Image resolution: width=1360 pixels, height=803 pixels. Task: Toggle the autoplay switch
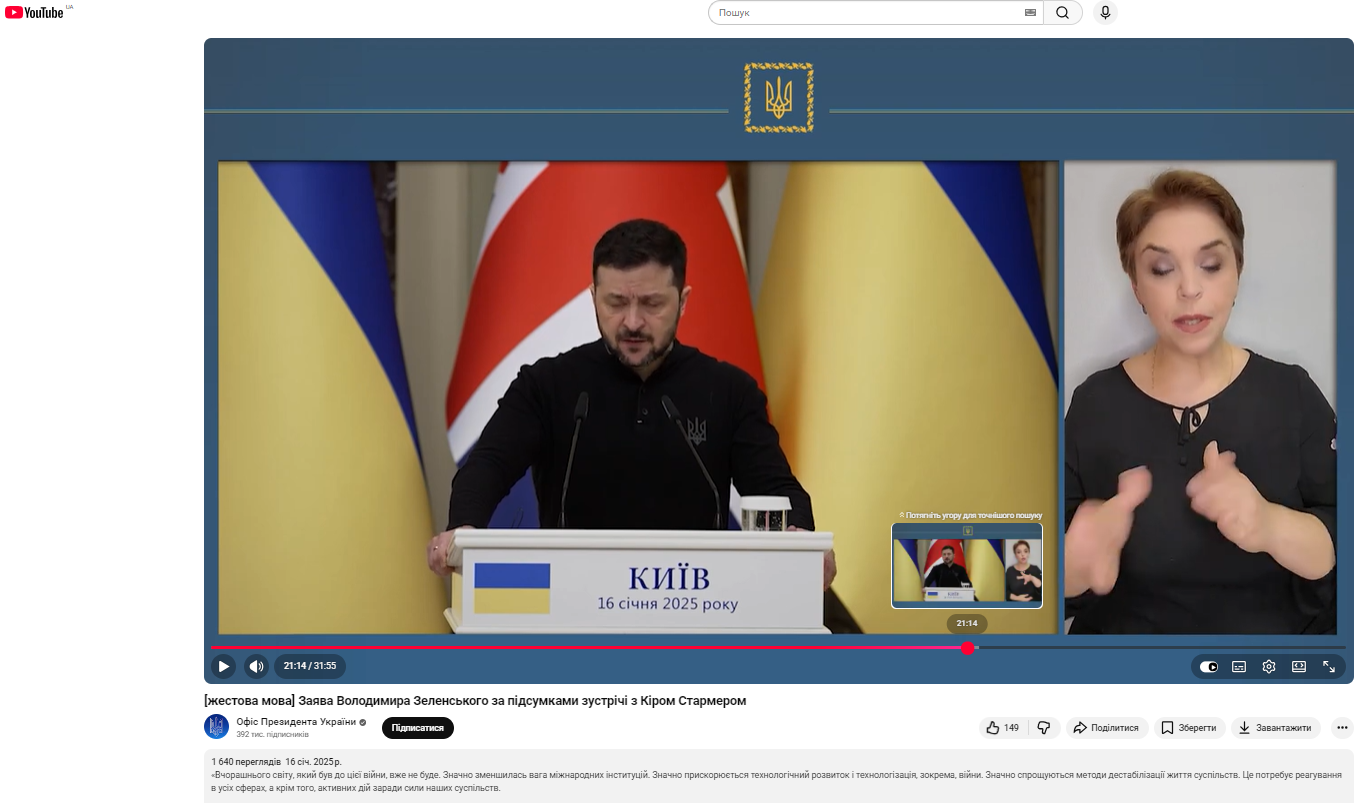[x=1209, y=667]
